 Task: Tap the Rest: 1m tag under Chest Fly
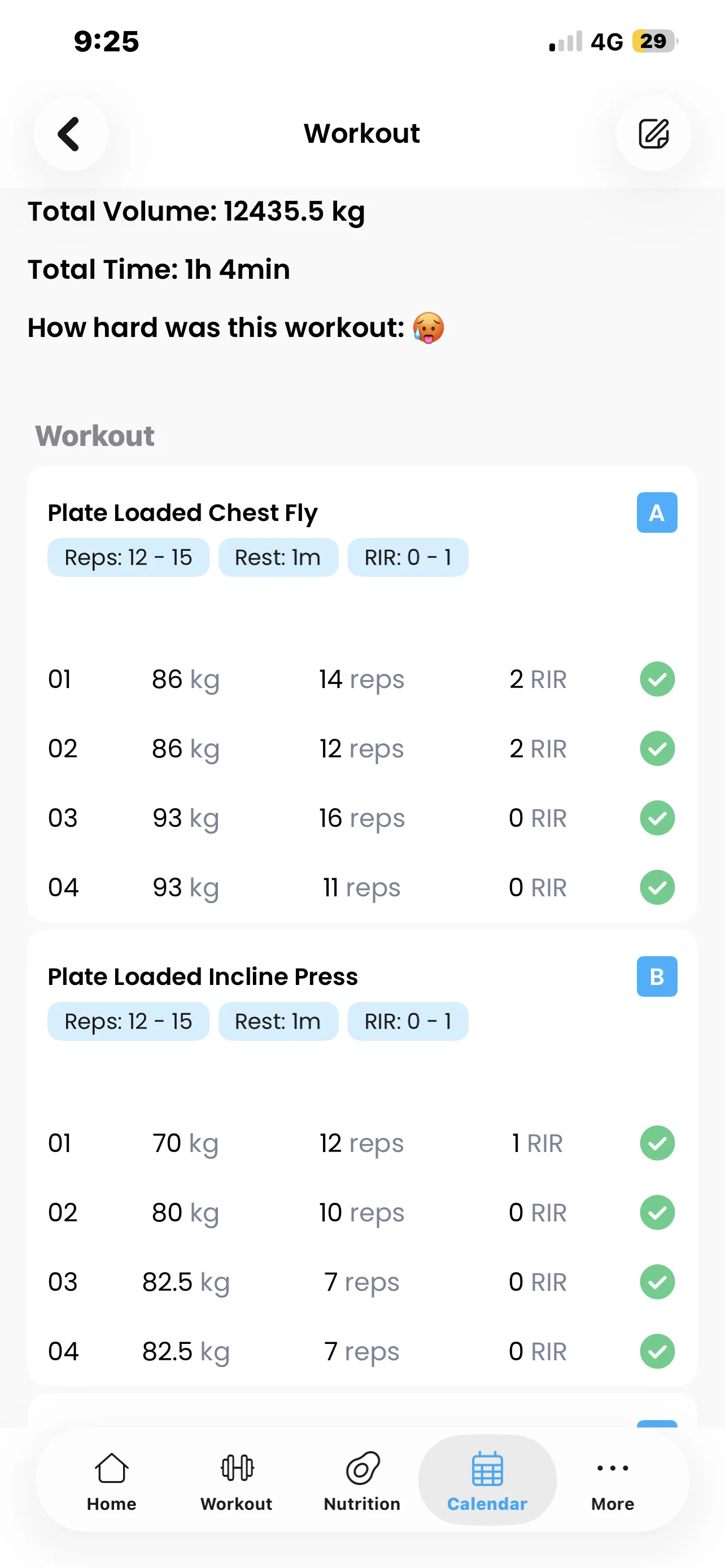[x=278, y=557]
